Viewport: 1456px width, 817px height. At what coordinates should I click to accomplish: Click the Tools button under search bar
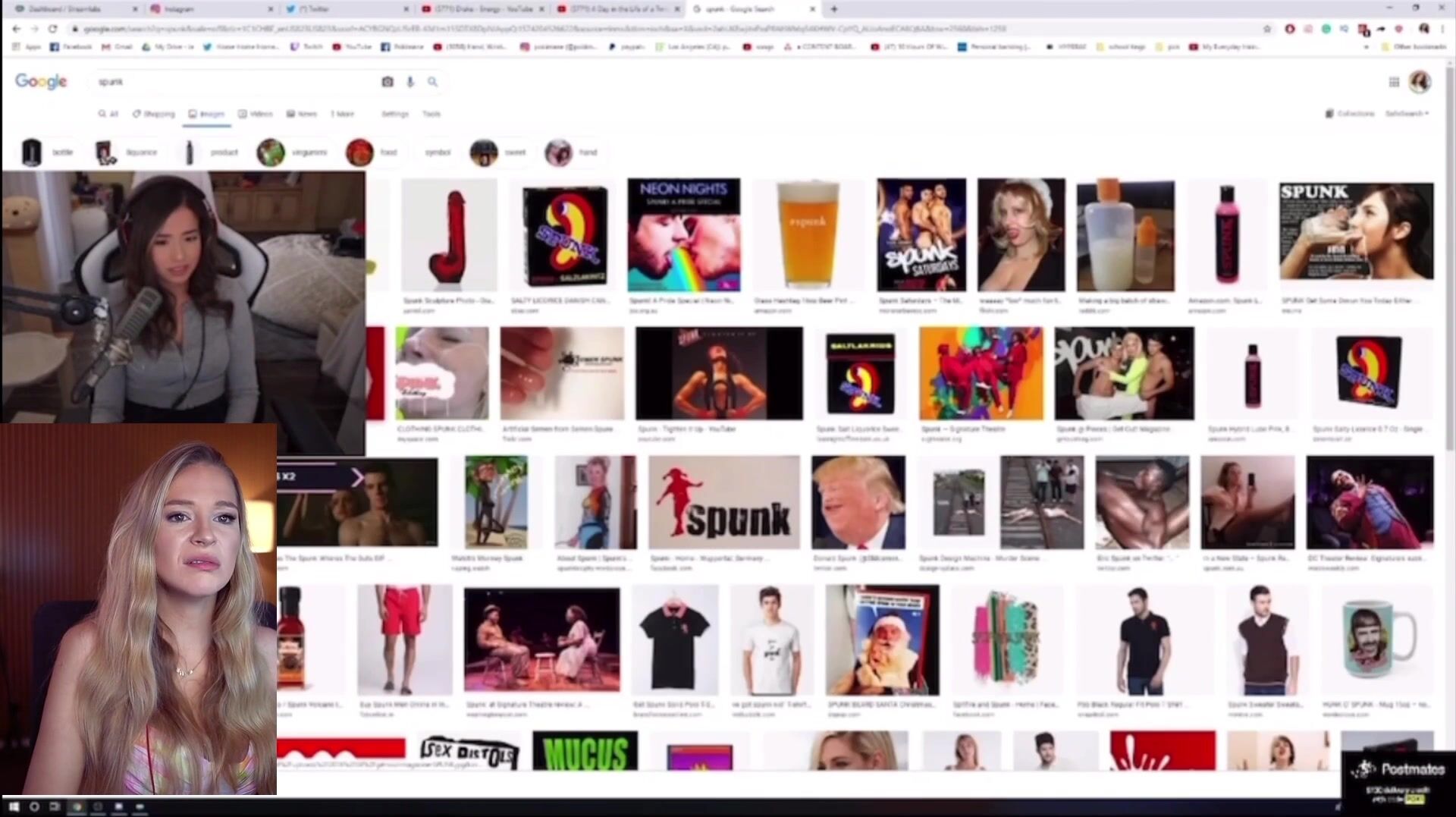click(x=431, y=114)
